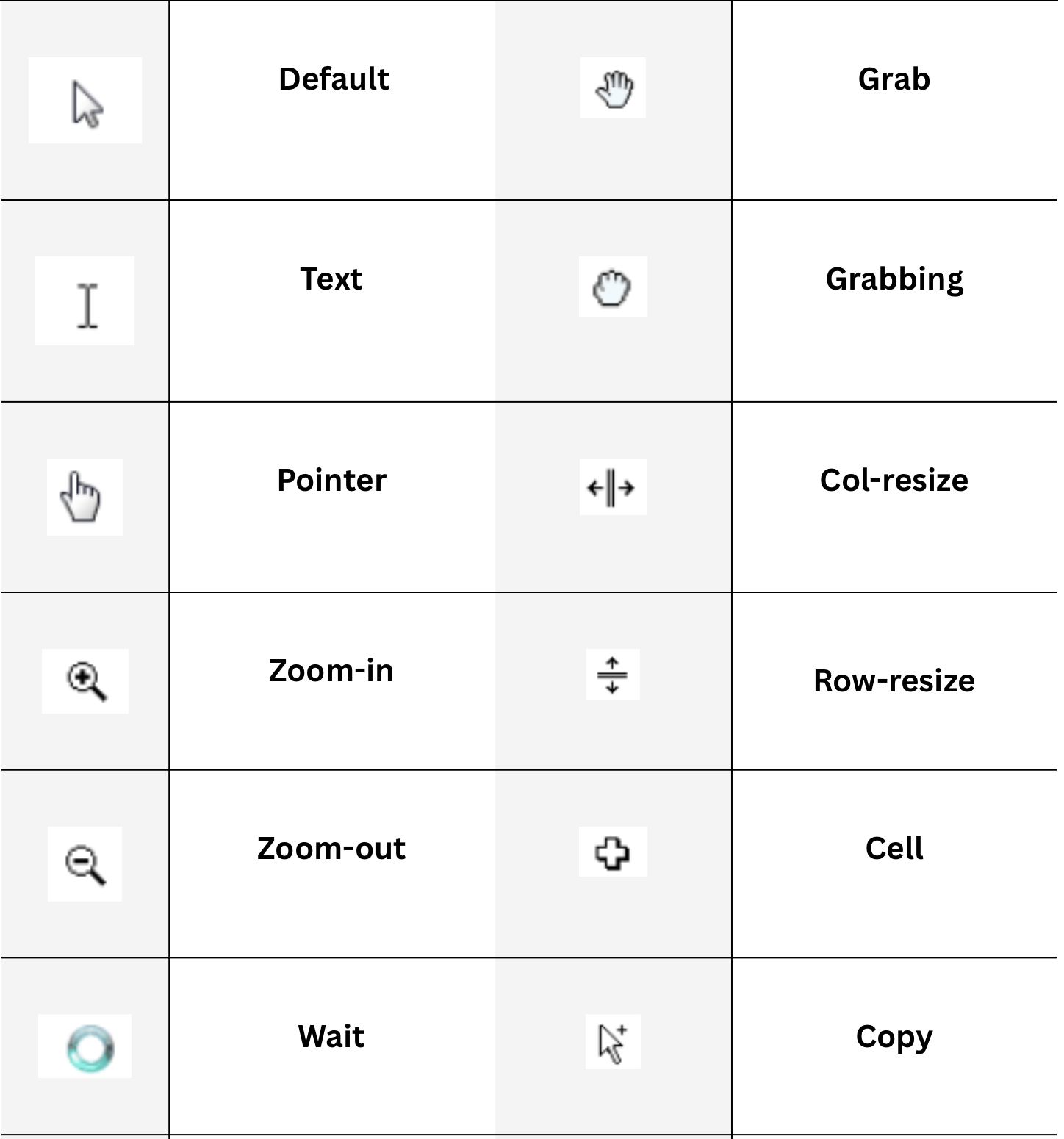1064x1139 pixels.
Task: Select the closed grabbing fist icon
Action: point(612,288)
